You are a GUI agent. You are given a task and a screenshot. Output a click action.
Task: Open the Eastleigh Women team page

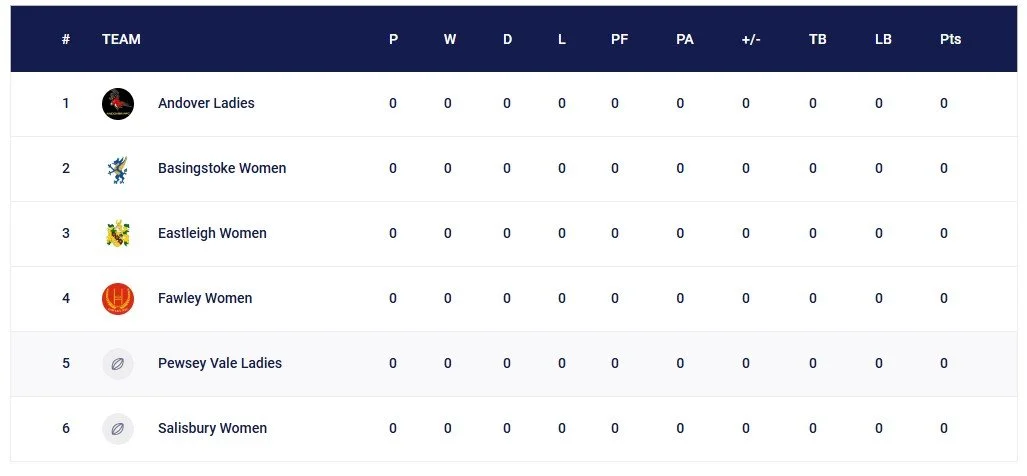(x=212, y=233)
